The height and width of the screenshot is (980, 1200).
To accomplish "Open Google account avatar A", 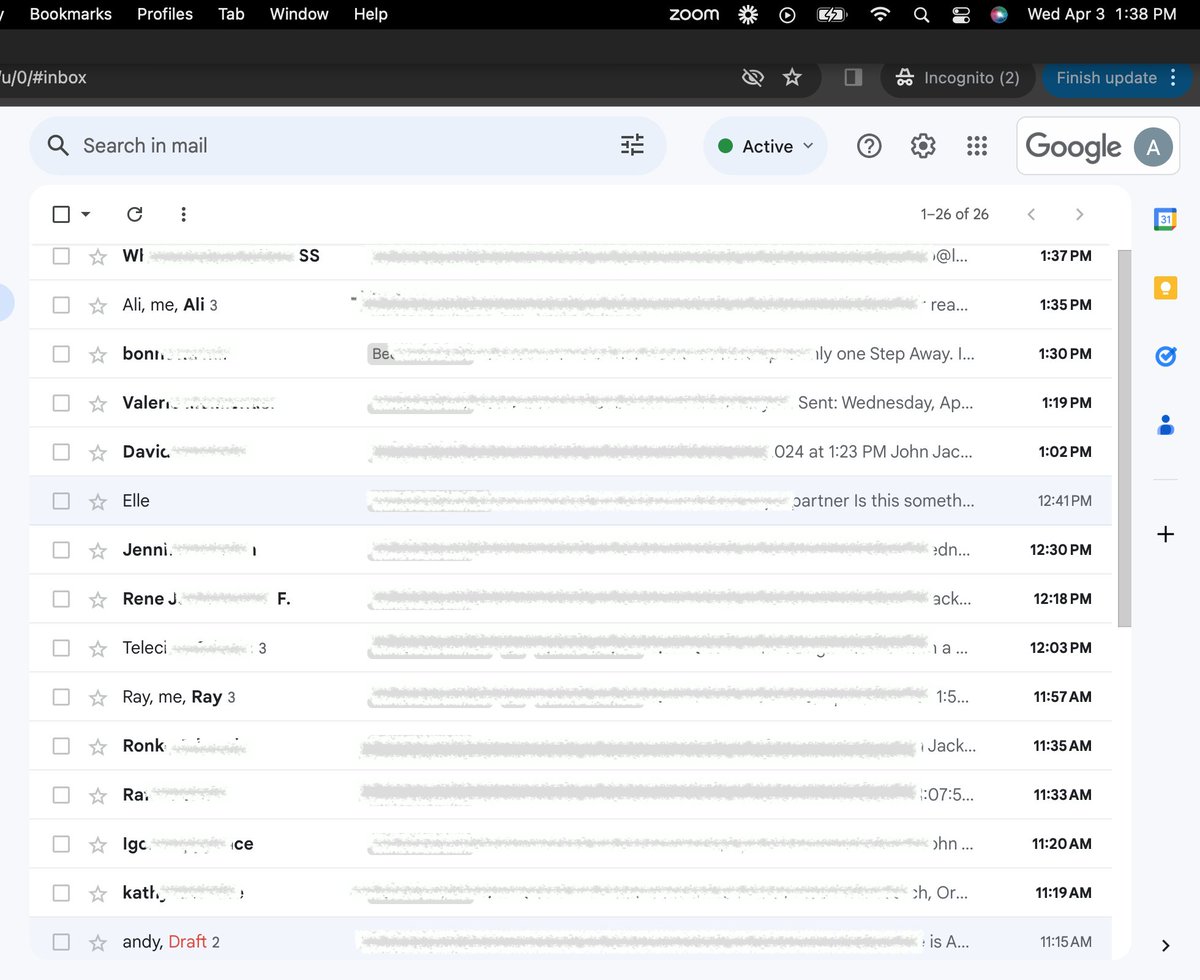I will tap(1153, 147).
